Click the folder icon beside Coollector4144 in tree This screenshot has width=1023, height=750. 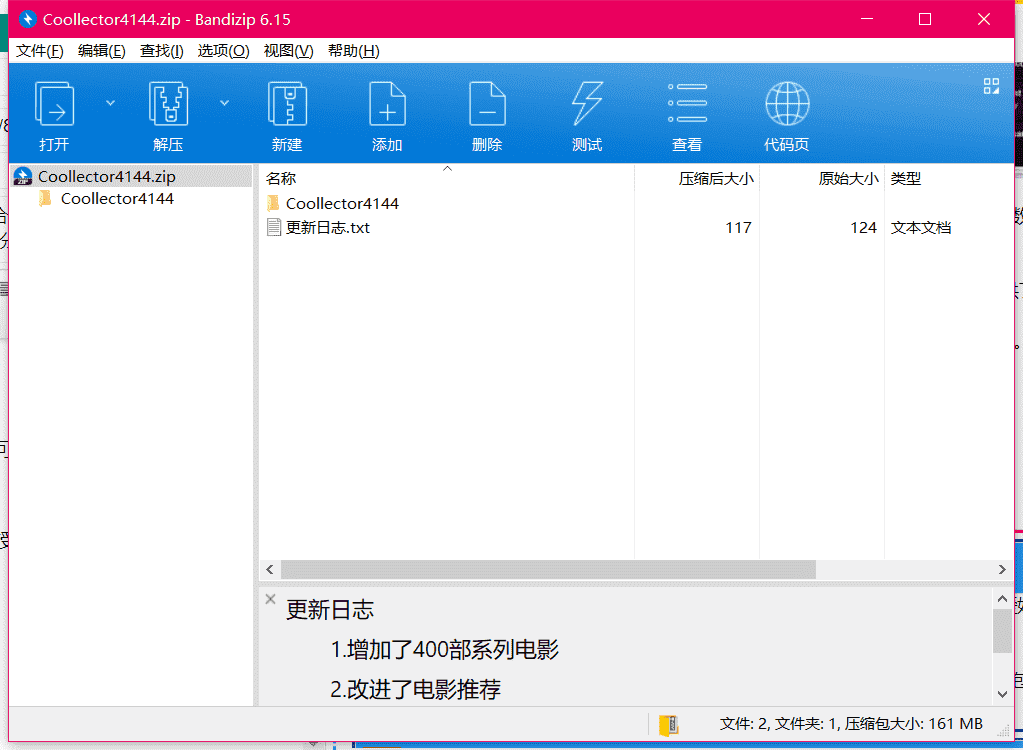click(x=45, y=198)
